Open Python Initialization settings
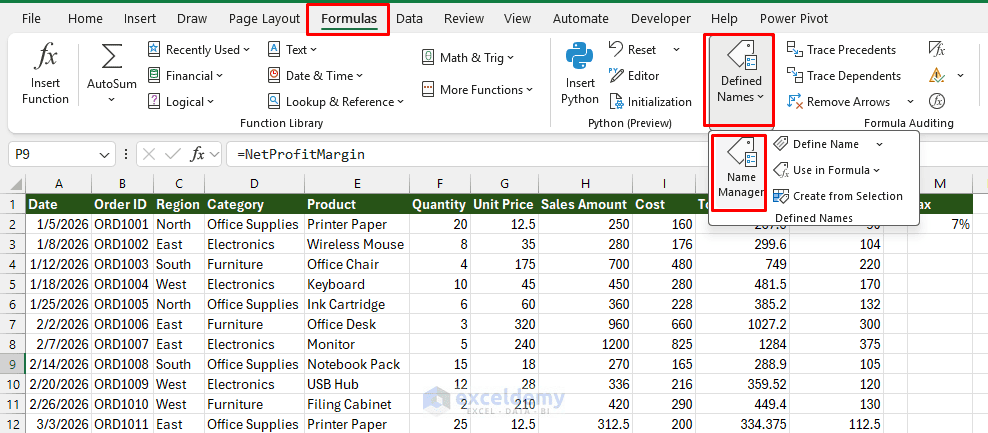988x433 pixels. (650, 101)
